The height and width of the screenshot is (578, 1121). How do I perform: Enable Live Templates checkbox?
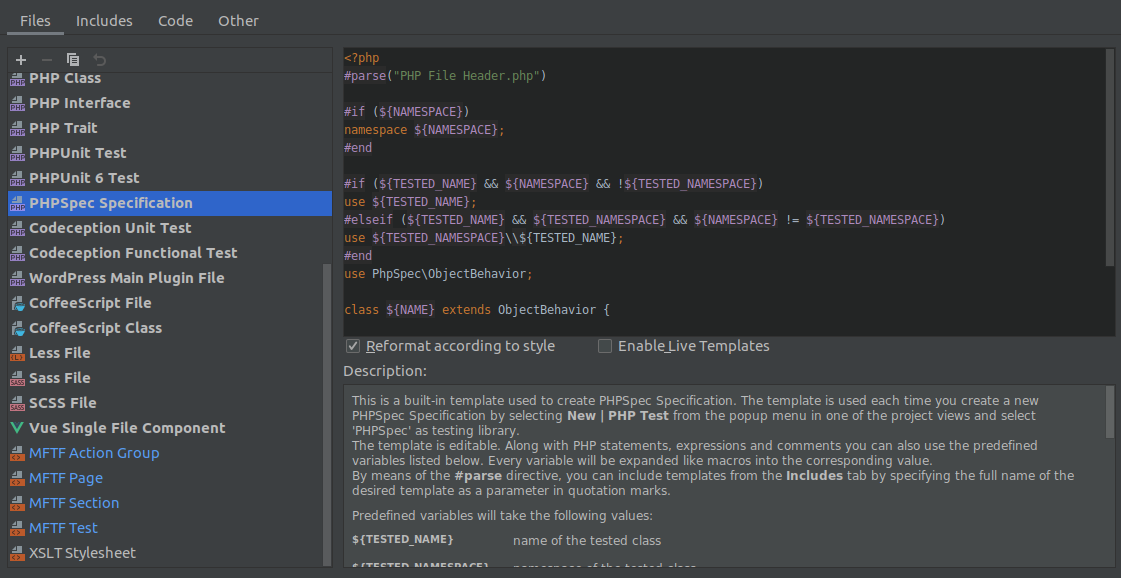(x=605, y=346)
